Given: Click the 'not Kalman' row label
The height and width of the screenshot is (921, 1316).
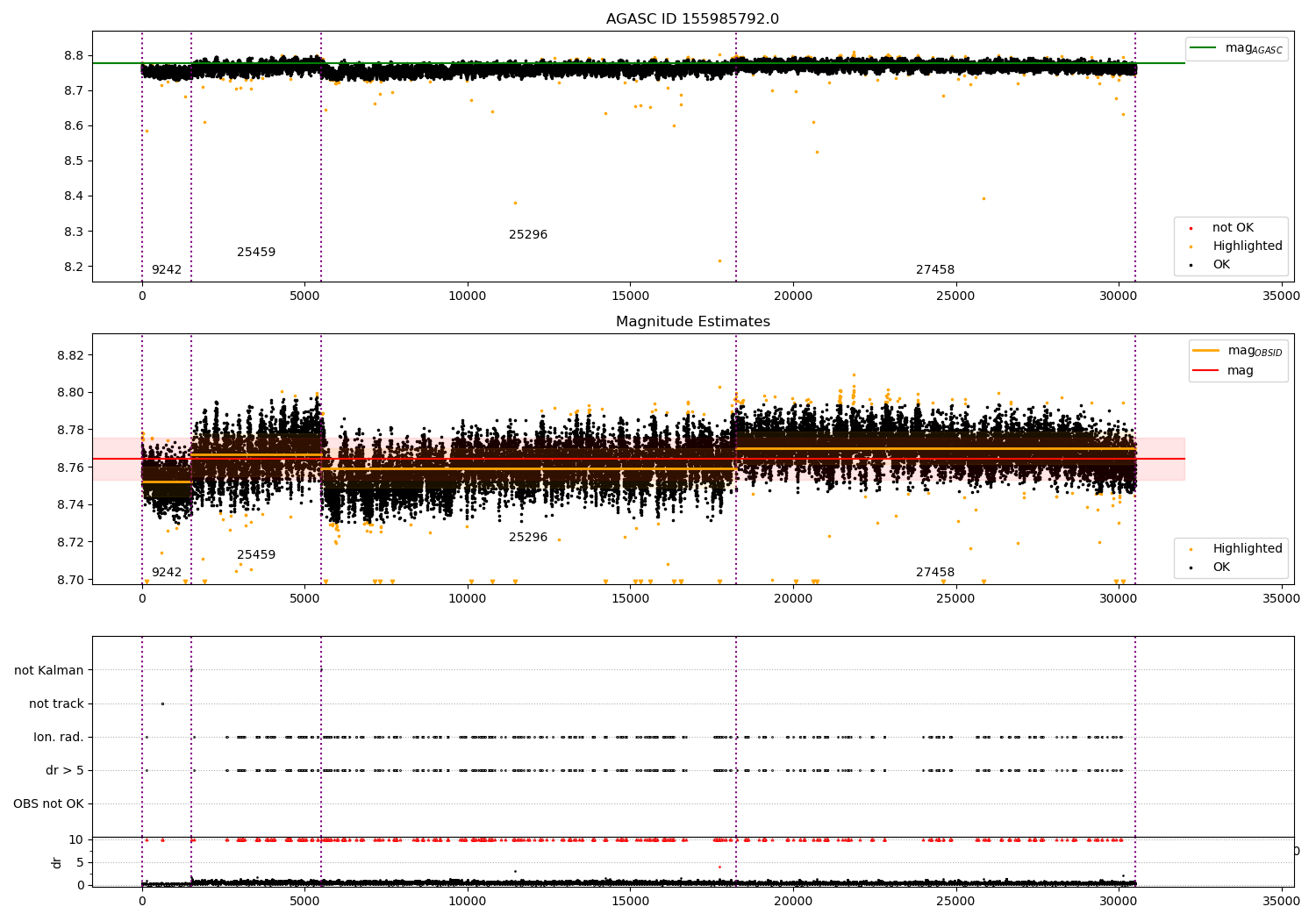Looking at the screenshot, I should point(49,670).
